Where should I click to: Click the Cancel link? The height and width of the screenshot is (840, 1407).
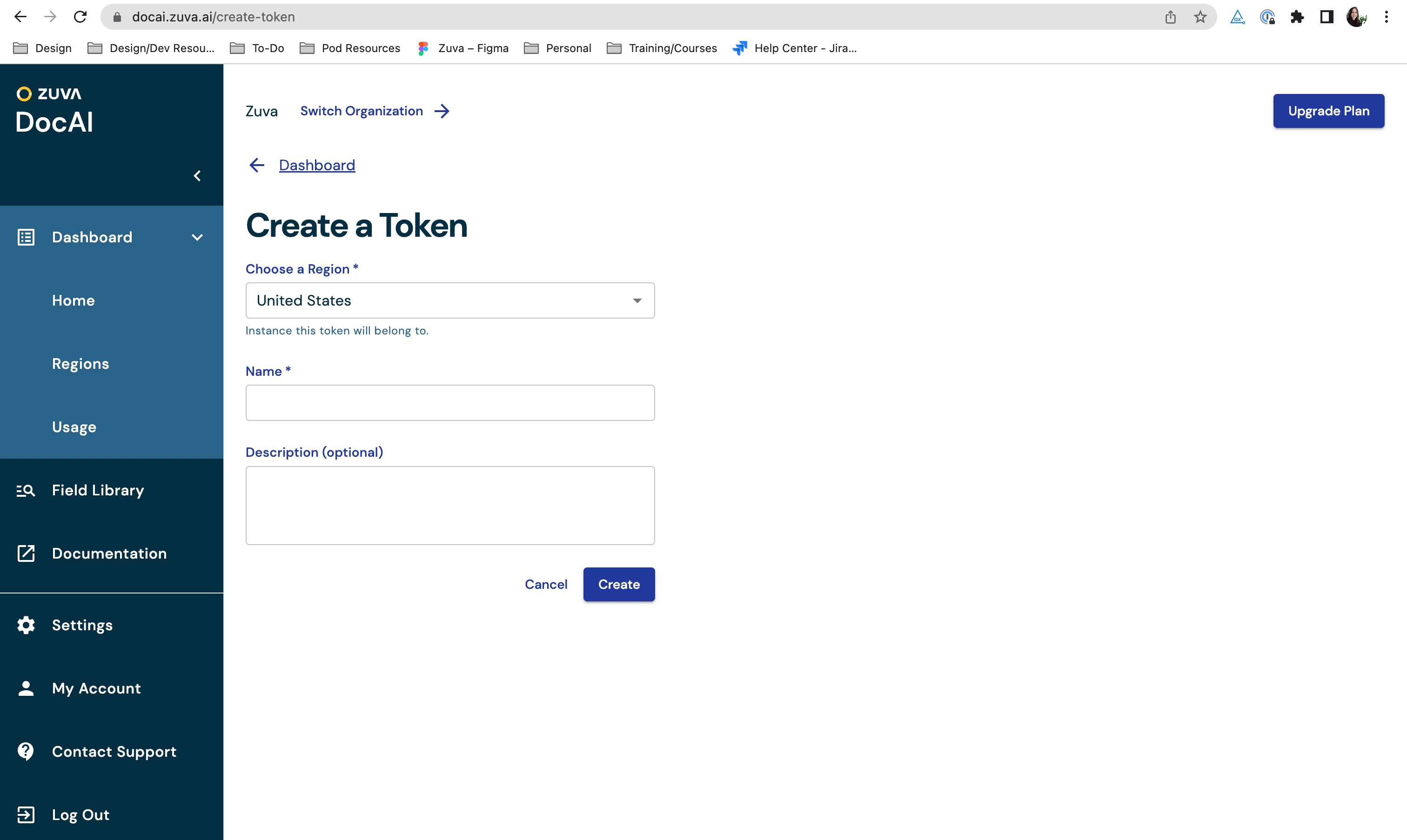pyautogui.click(x=546, y=584)
